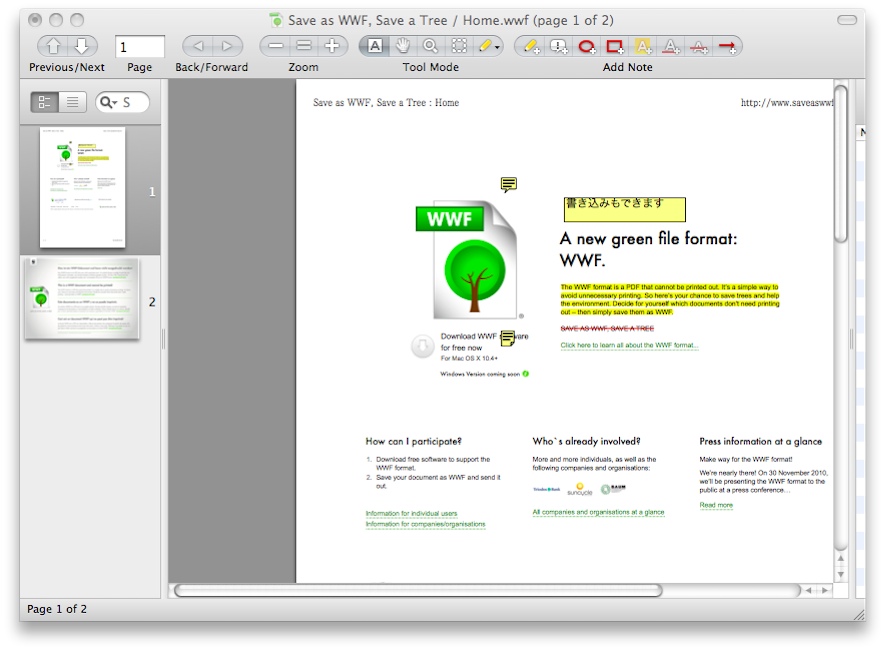Click vertical scrollbar down arrow

pyautogui.click(x=840, y=575)
